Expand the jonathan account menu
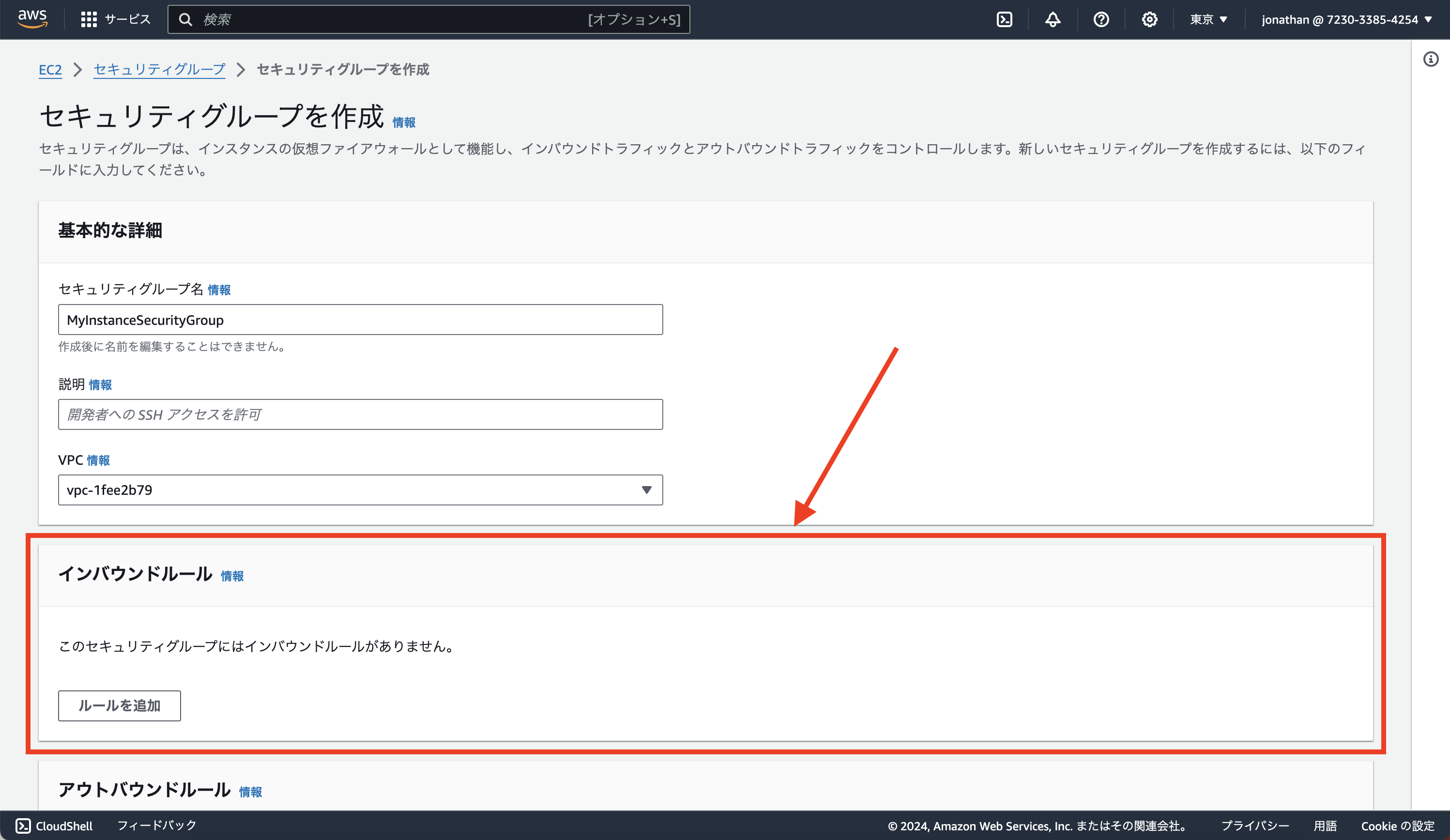 (x=1346, y=19)
